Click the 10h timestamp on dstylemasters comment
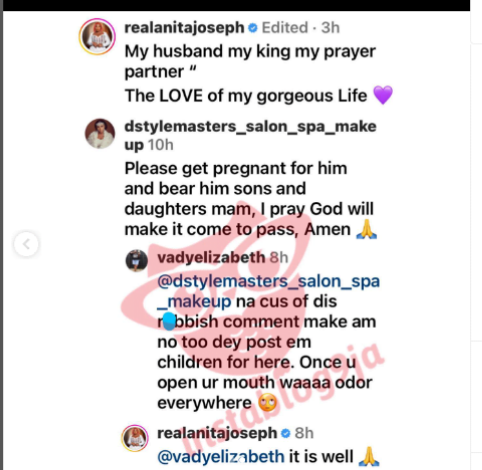Image resolution: width=482 pixels, height=470 pixels. click(161, 145)
